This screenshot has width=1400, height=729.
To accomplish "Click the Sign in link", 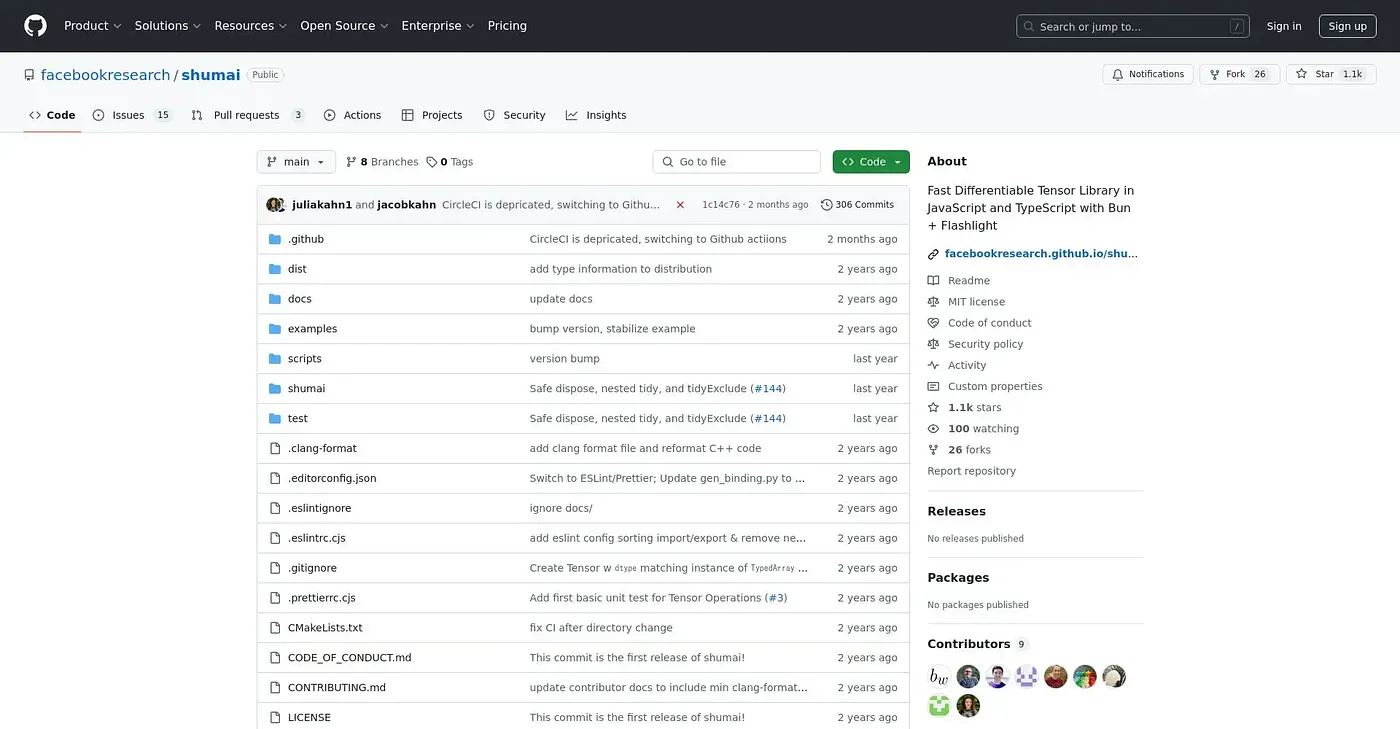I will [1284, 26].
